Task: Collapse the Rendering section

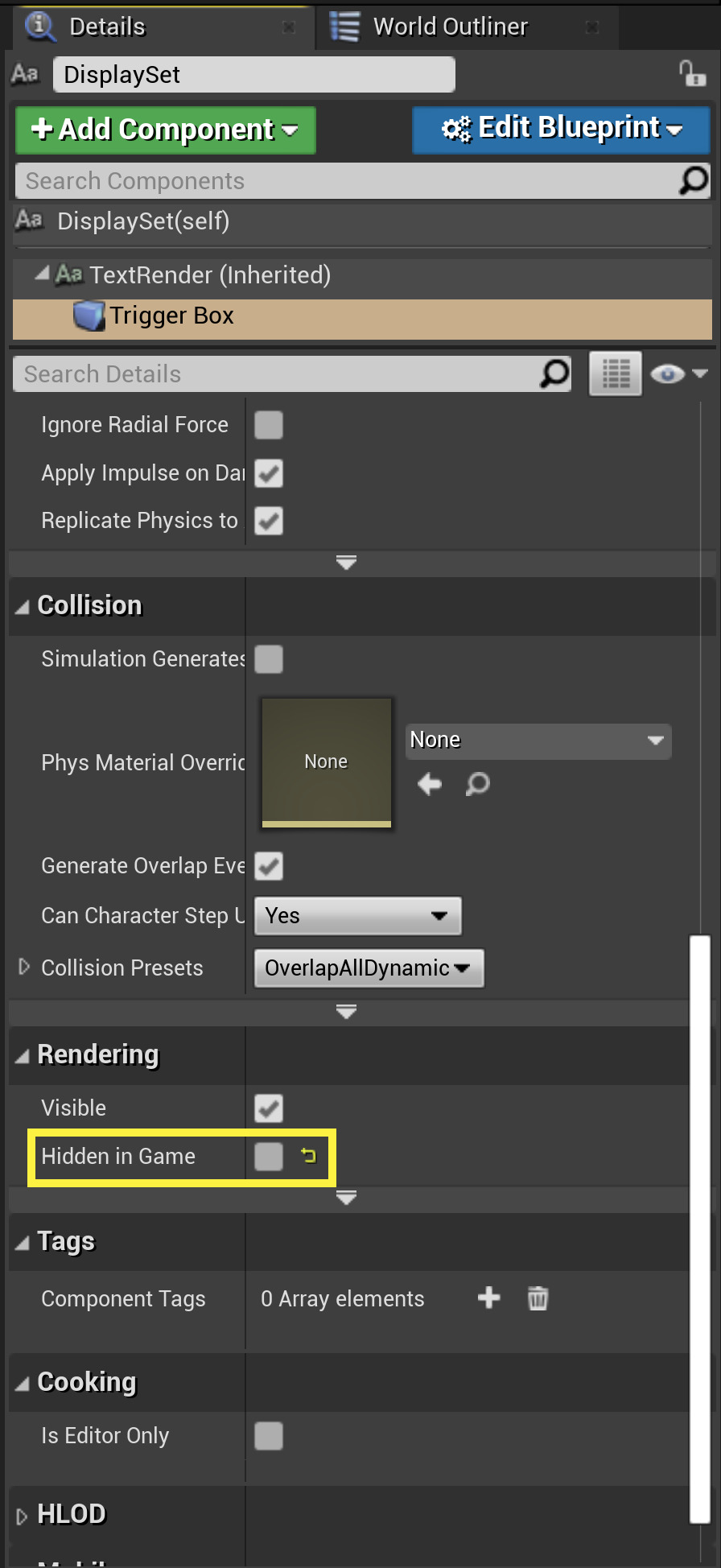Action: click(23, 1056)
